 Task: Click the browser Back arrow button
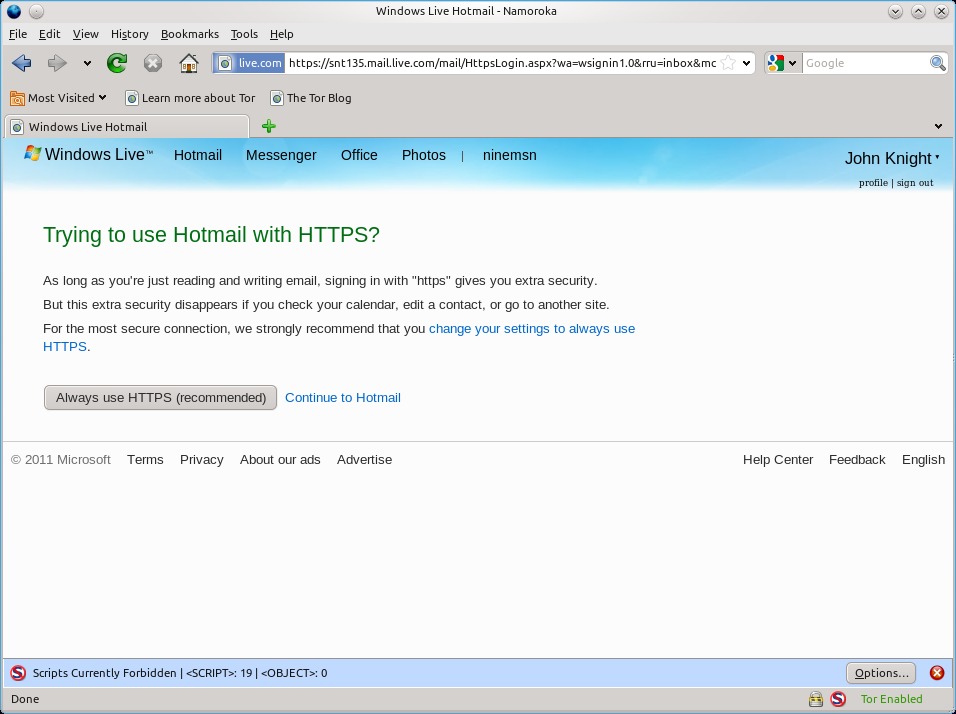(x=21, y=63)
